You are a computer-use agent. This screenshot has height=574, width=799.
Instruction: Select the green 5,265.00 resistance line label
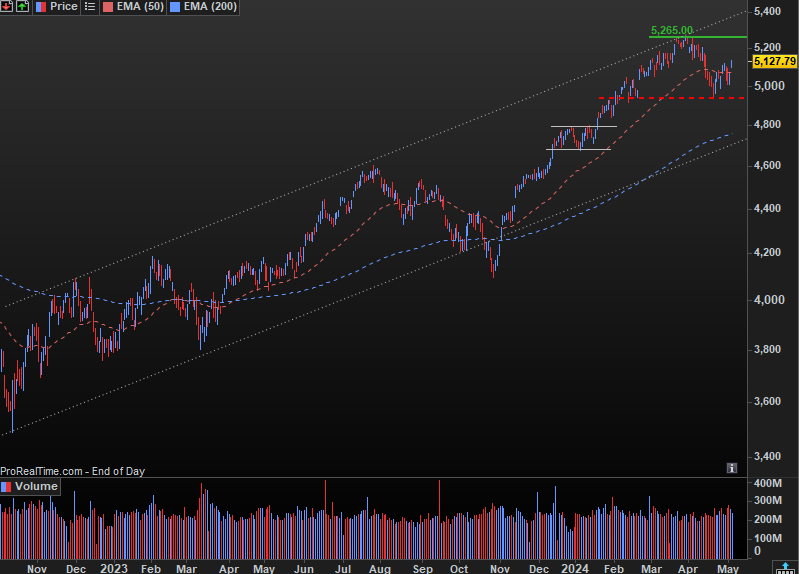672,31
